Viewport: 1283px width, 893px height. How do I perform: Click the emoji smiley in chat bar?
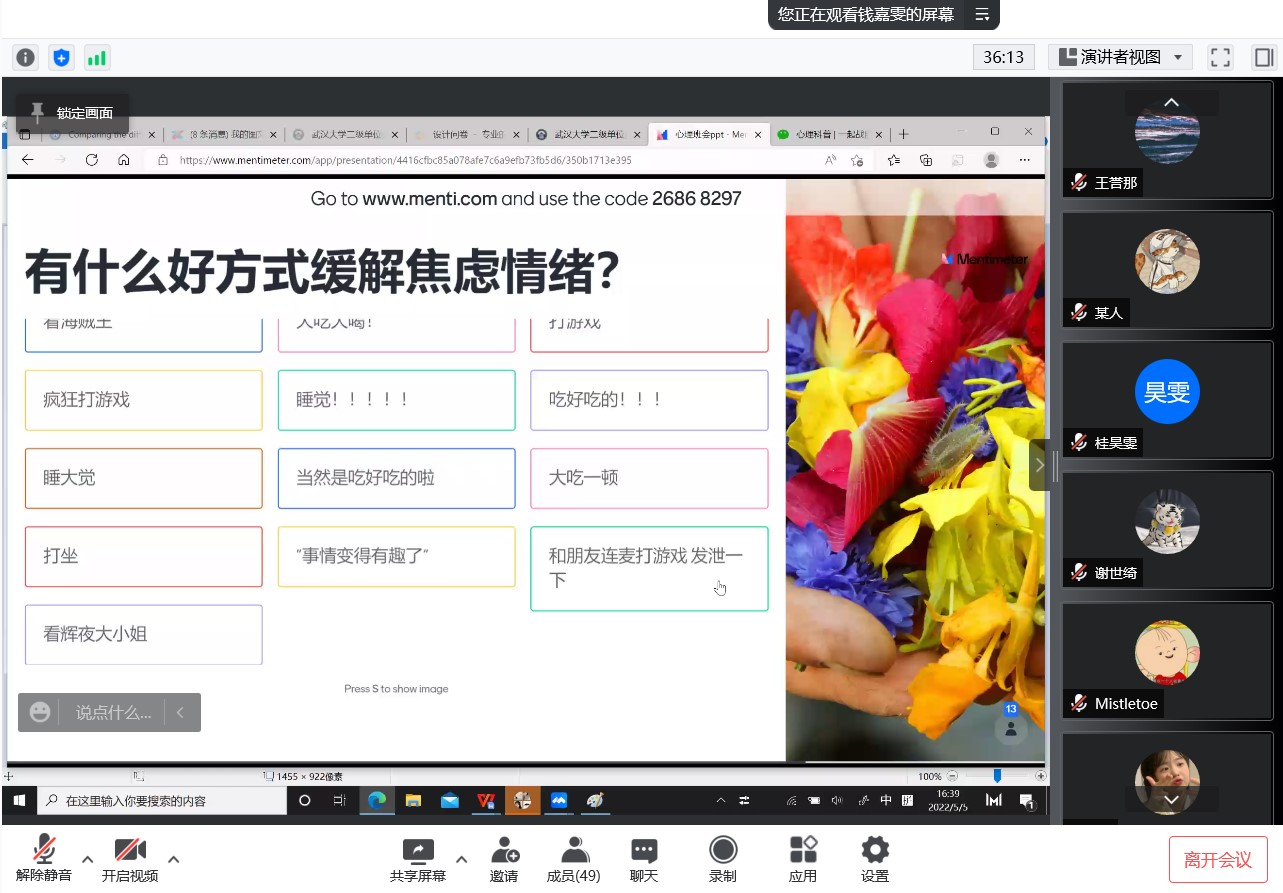coord(40,712)
